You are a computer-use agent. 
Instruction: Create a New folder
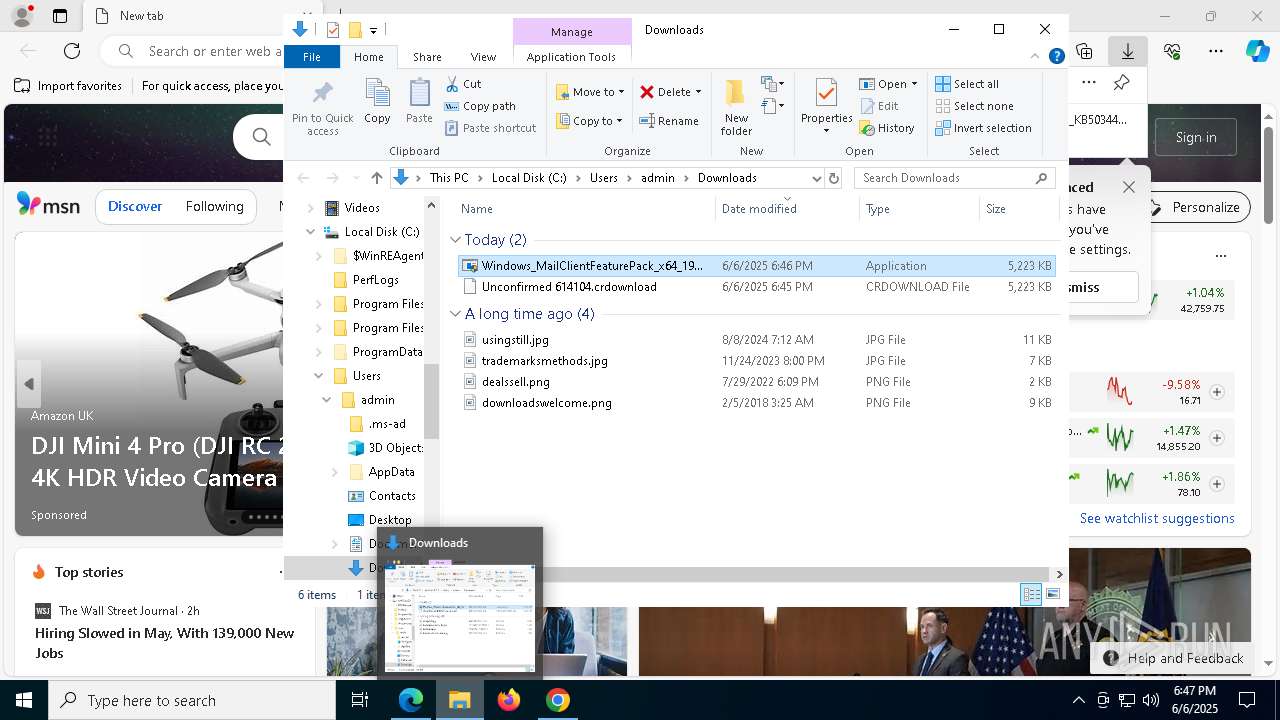tap(736, 108)
